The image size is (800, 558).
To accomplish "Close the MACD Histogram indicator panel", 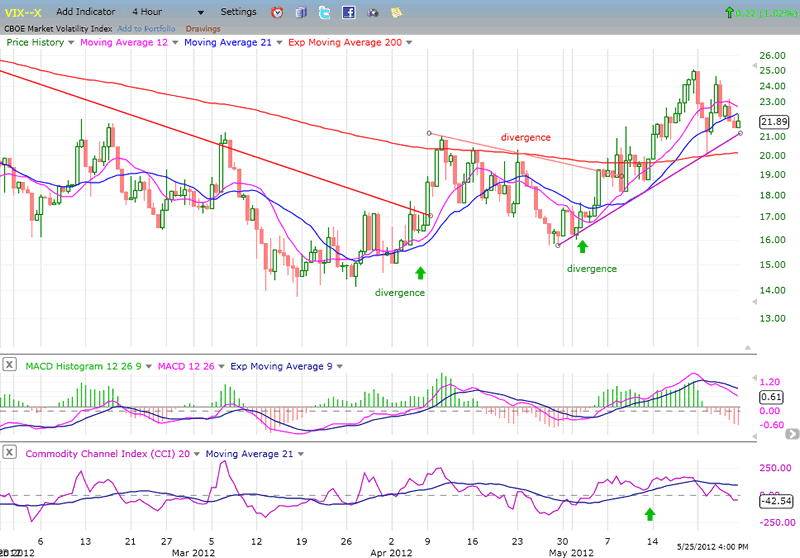I will tap(9, 362).
